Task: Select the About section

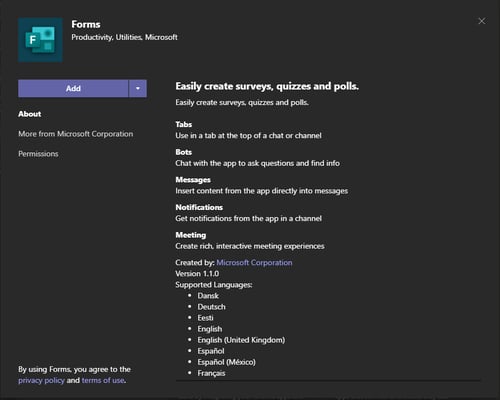Action: [x=30, y=114]
